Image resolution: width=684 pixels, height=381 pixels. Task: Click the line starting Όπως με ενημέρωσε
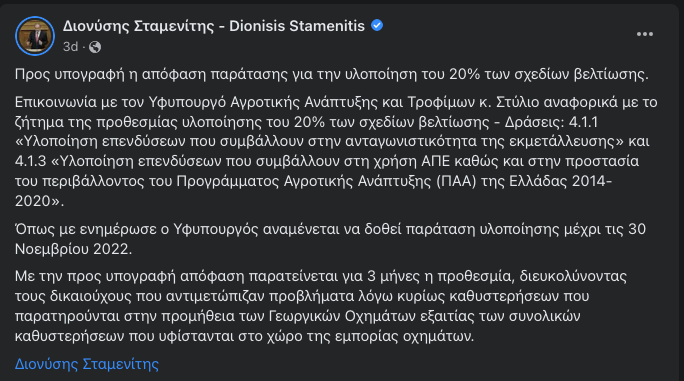tap(330, 229)
